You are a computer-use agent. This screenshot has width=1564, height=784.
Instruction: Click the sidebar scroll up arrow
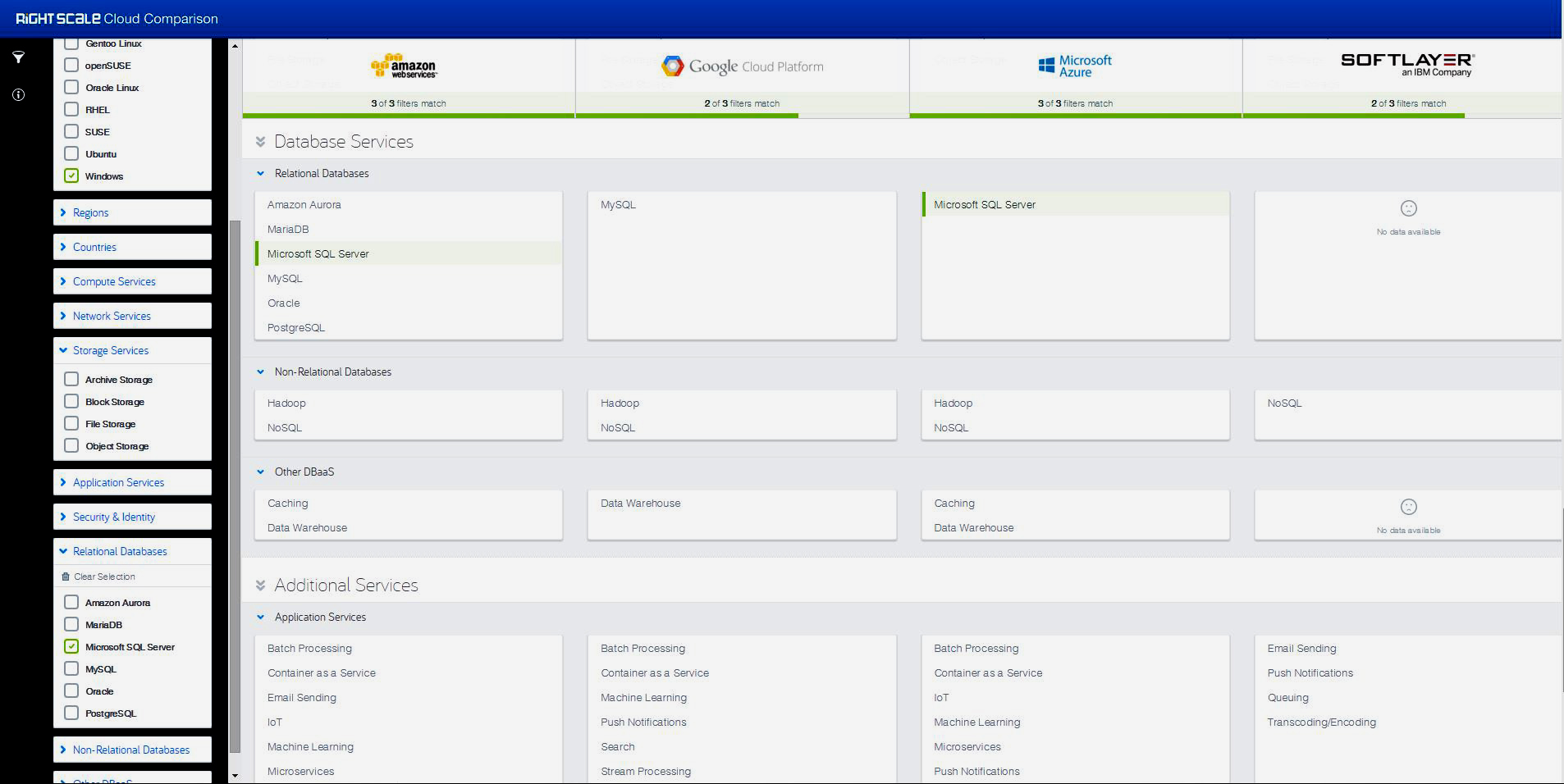click(x=235, y=46)
